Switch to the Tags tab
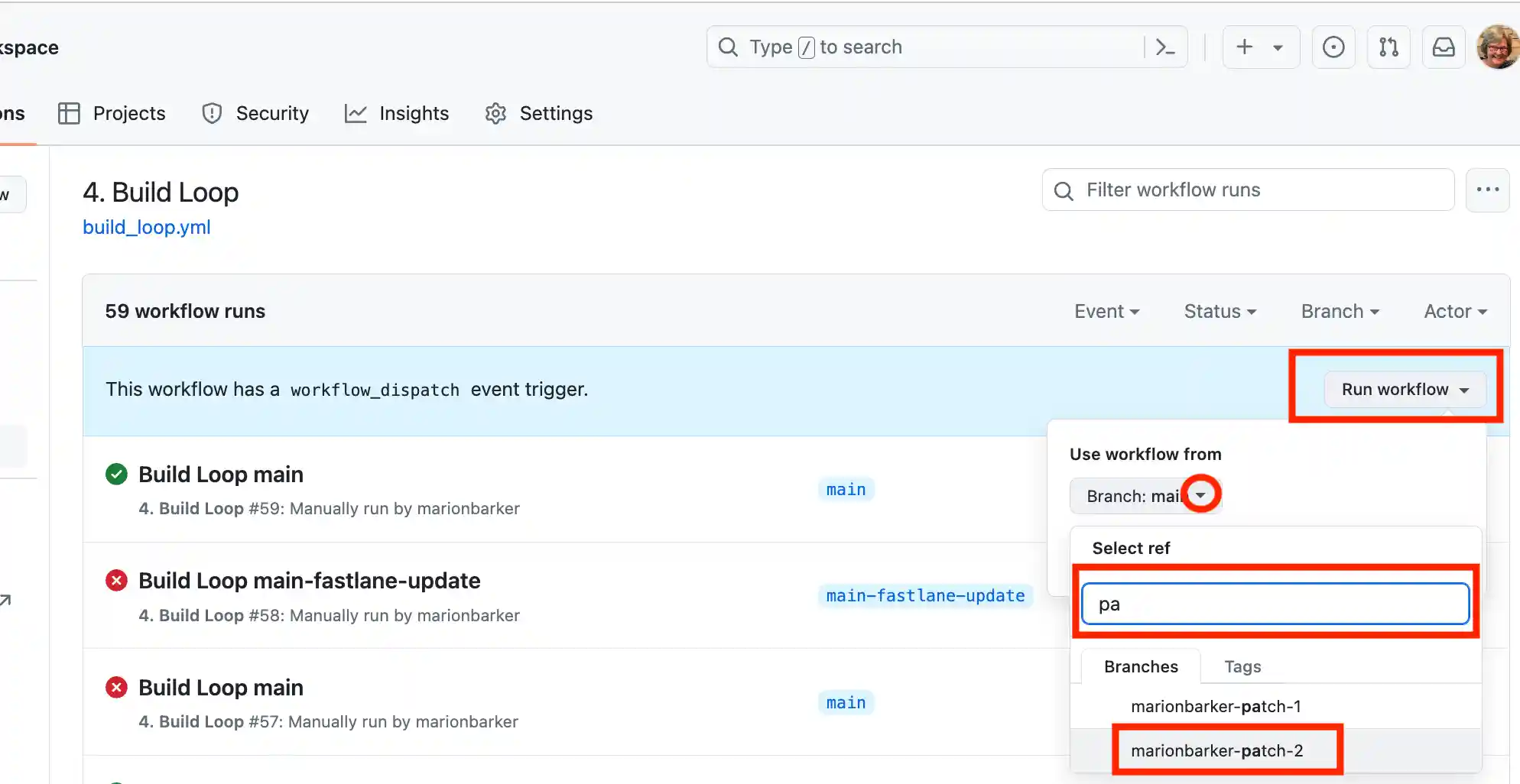The height and width of the screenshot is (784, 1520). pyautogui.click(x=1242, y=666)
